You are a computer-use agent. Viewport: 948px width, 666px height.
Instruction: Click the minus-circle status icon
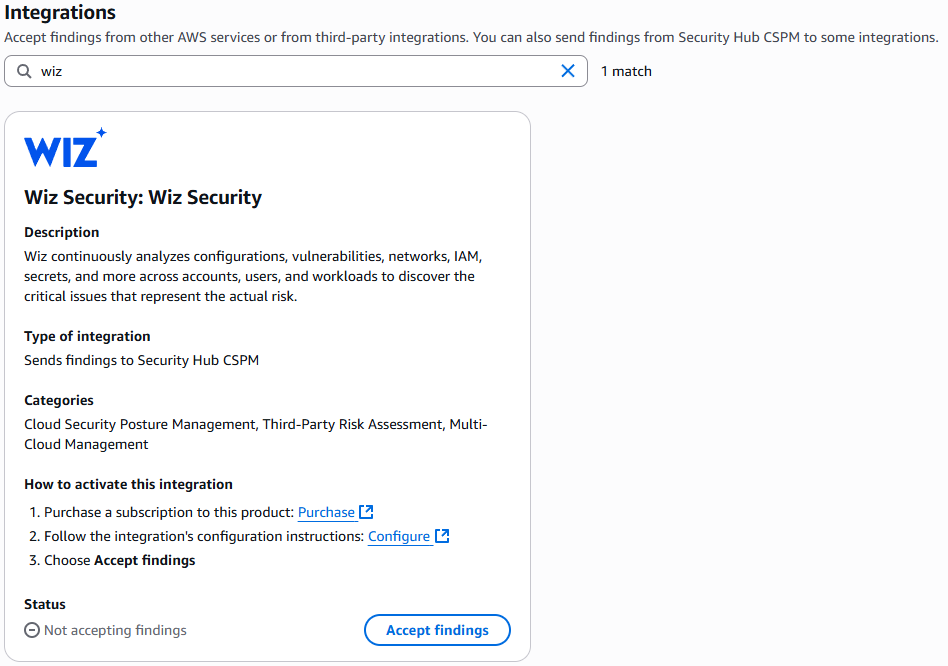coord(31,630)
